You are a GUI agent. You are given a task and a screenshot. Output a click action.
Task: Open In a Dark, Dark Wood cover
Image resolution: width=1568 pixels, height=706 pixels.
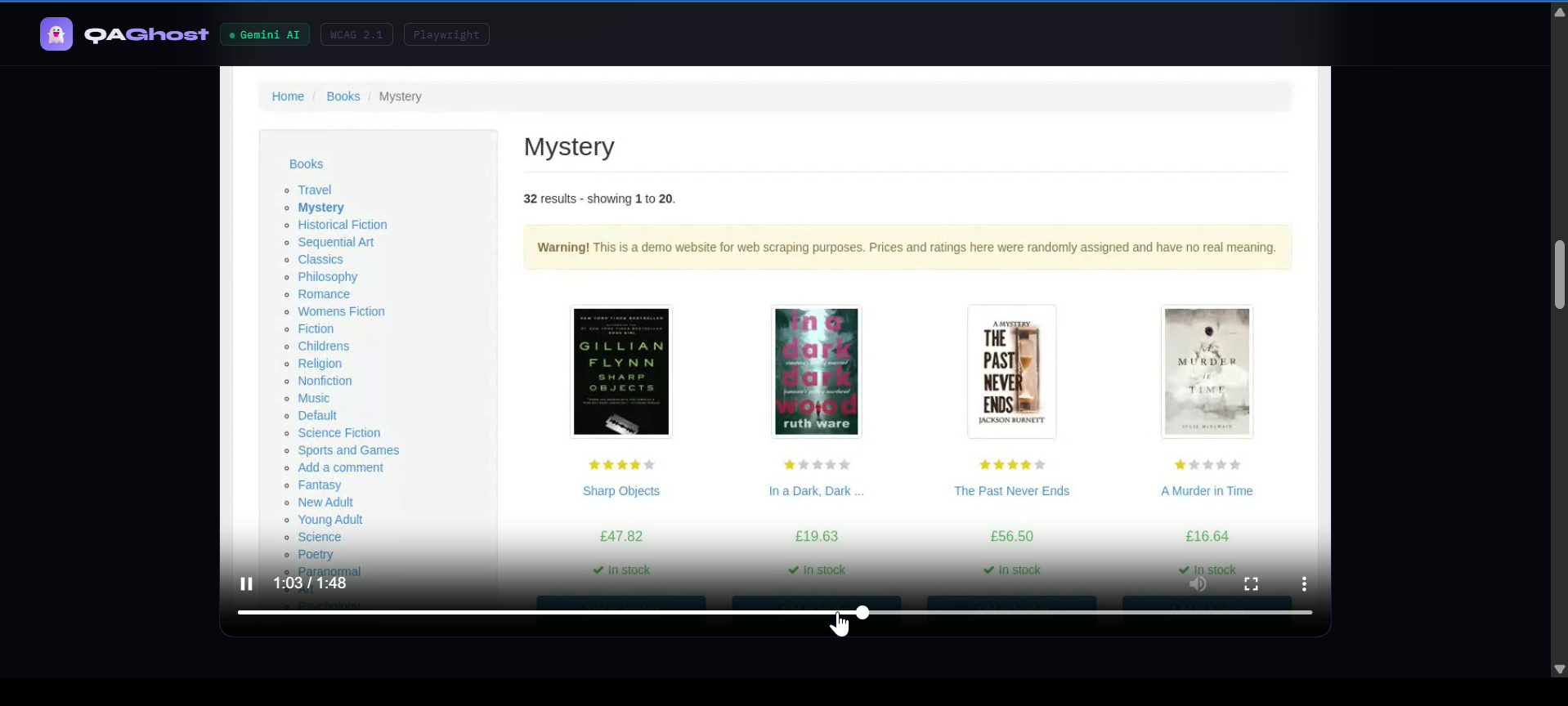click(x=817, y=372)
